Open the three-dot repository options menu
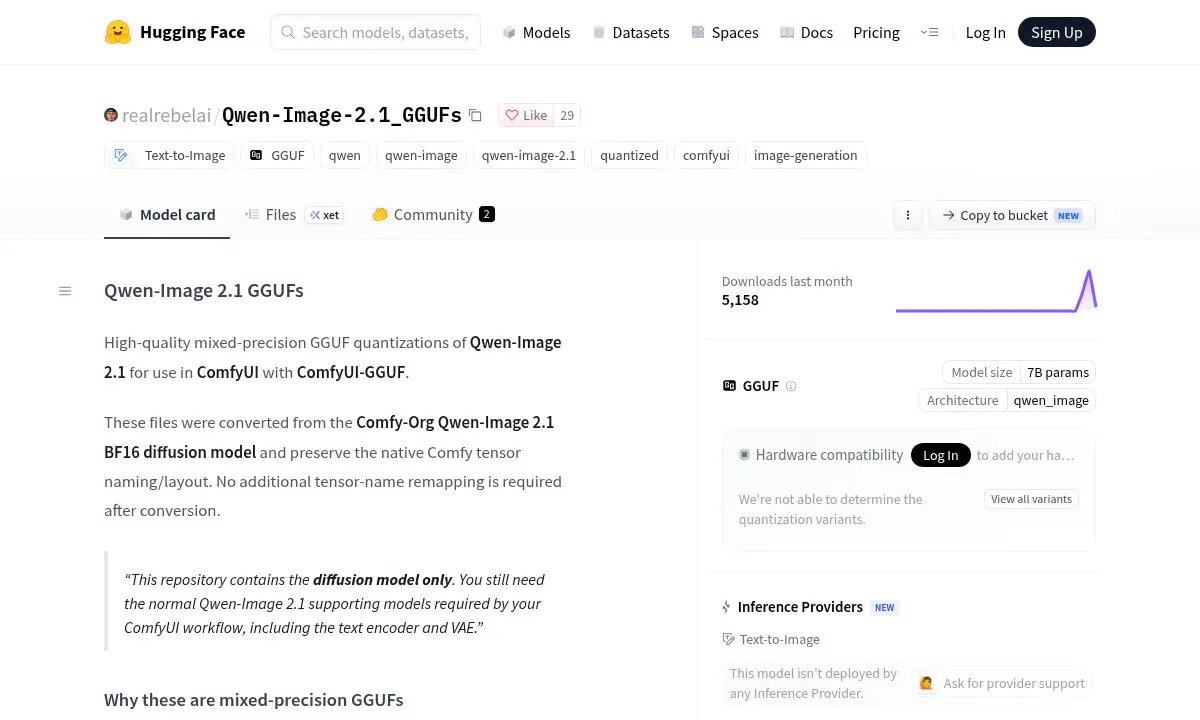The image size is (1200, 720). [x=908, y=215]
